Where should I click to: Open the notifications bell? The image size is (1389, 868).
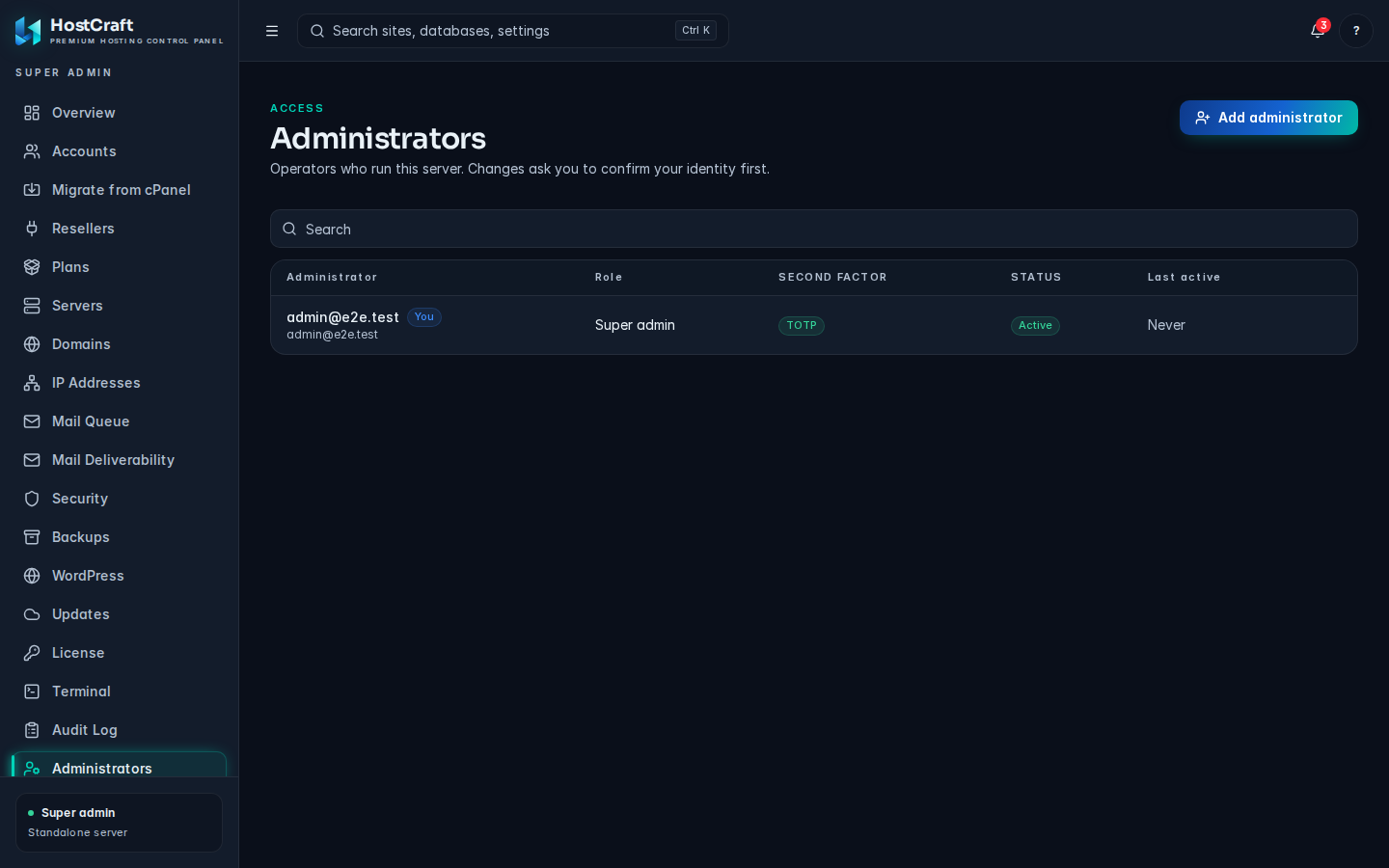[1318, 31]
